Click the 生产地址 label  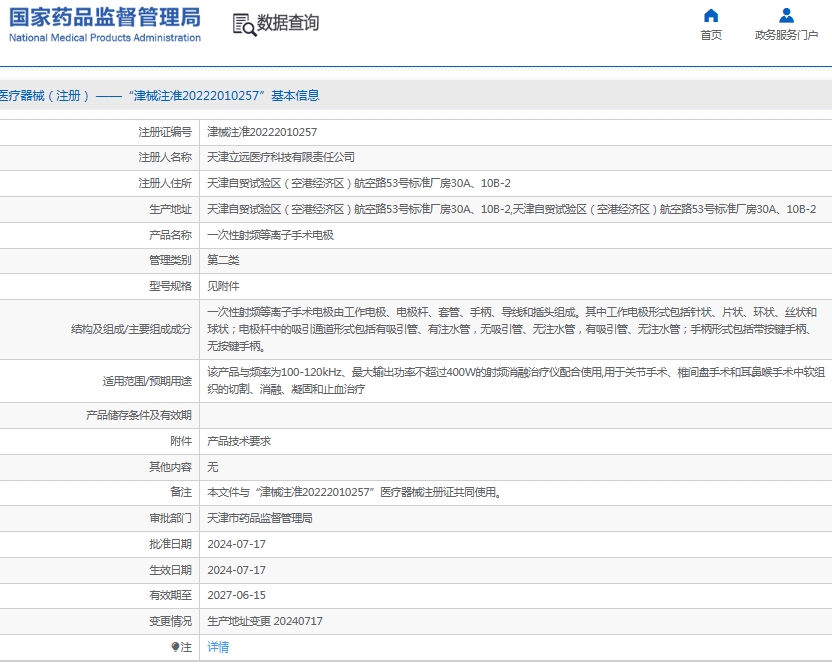[x=170, y=209]
